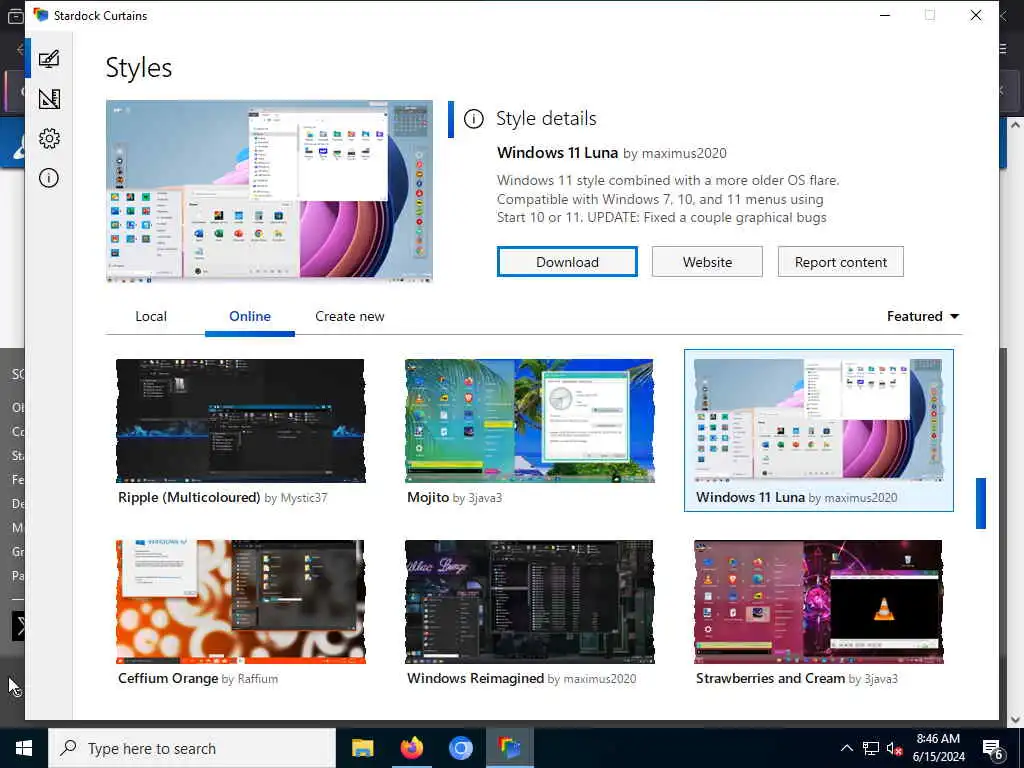Image resolution: width=1024 pixels, height=768 pixels.
Task: Expand the Featured sort dropdown
Action: [x=922, y=316]
